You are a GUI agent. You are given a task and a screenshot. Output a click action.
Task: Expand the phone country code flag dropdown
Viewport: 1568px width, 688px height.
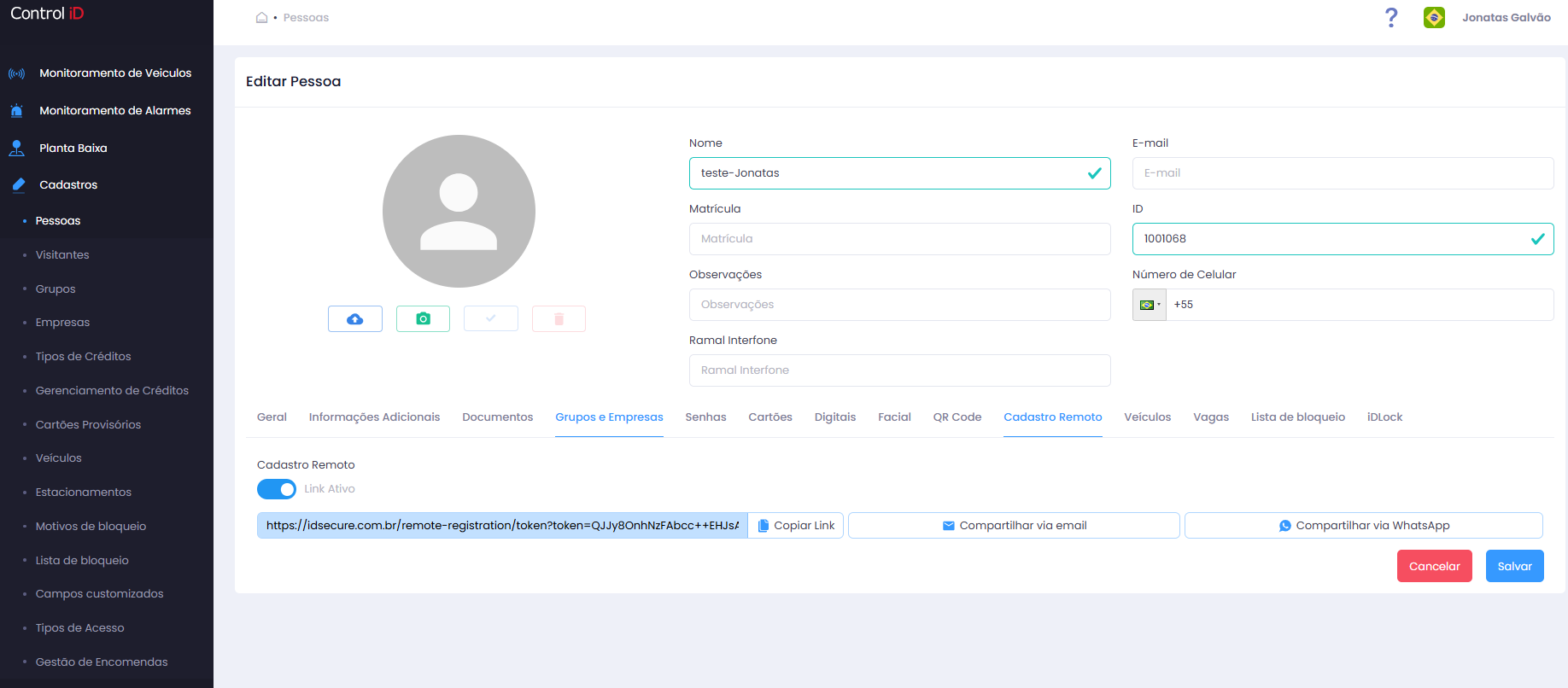click(1150, 305)
